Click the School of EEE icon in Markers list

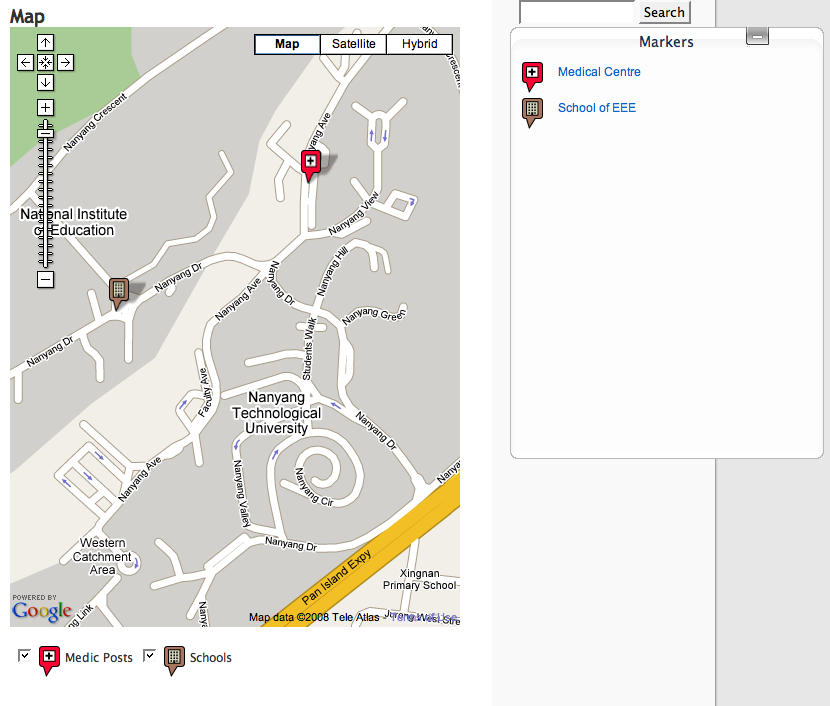click(x=533, y=112)
